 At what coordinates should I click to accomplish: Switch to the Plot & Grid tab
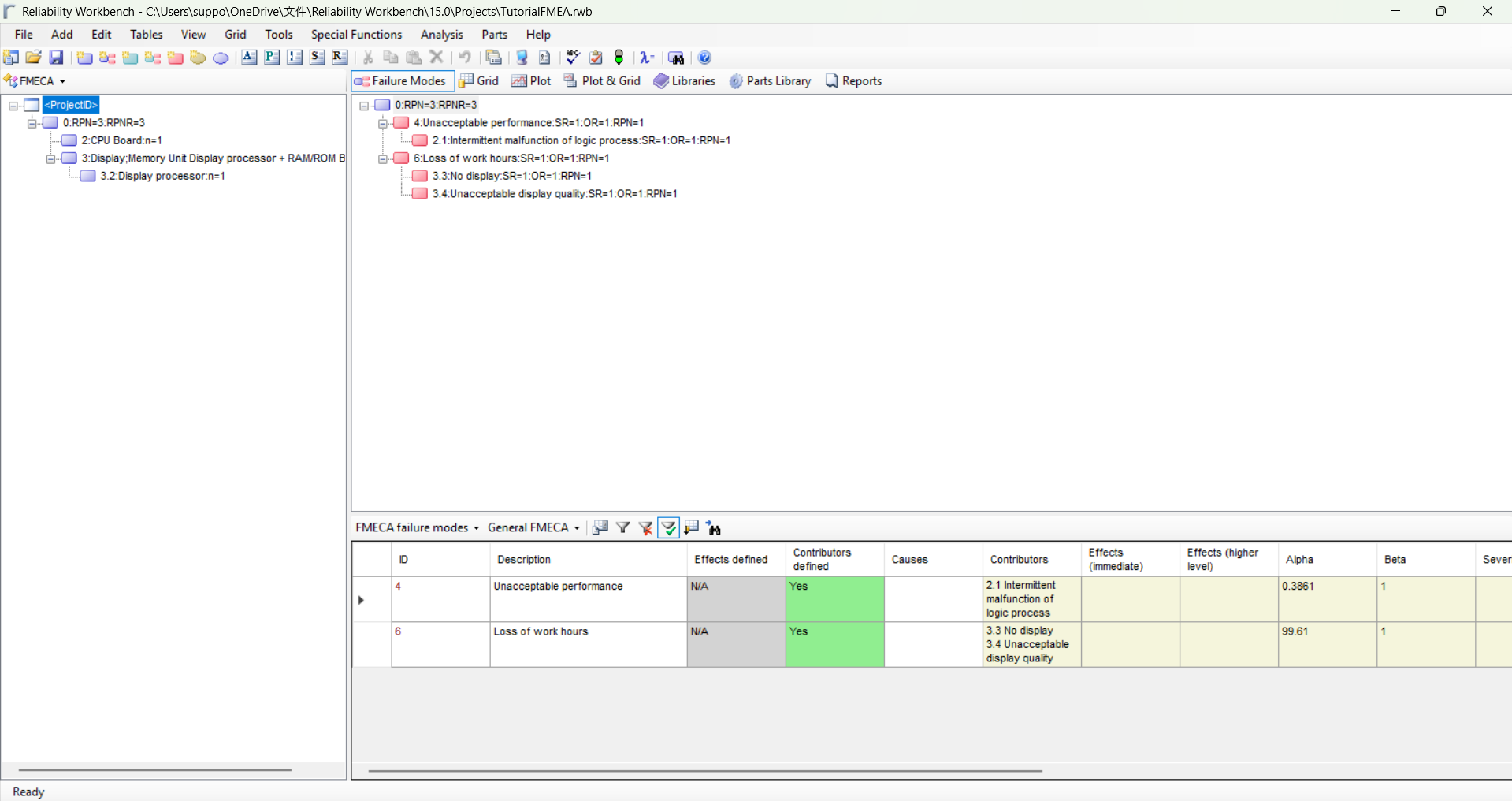[x=602, y=80]
